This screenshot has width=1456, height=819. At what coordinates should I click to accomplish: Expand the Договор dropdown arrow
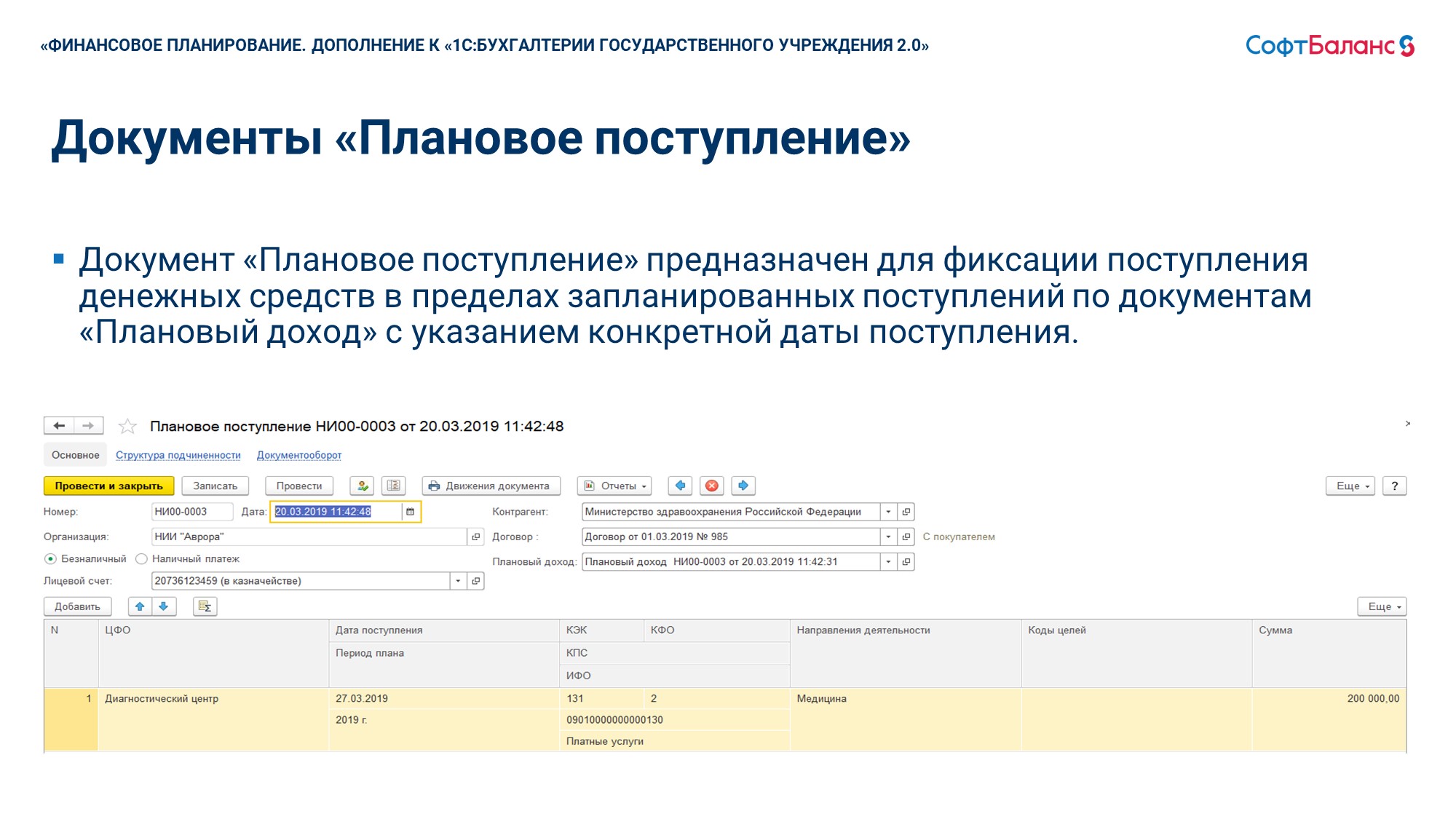[x=888, y=537]
